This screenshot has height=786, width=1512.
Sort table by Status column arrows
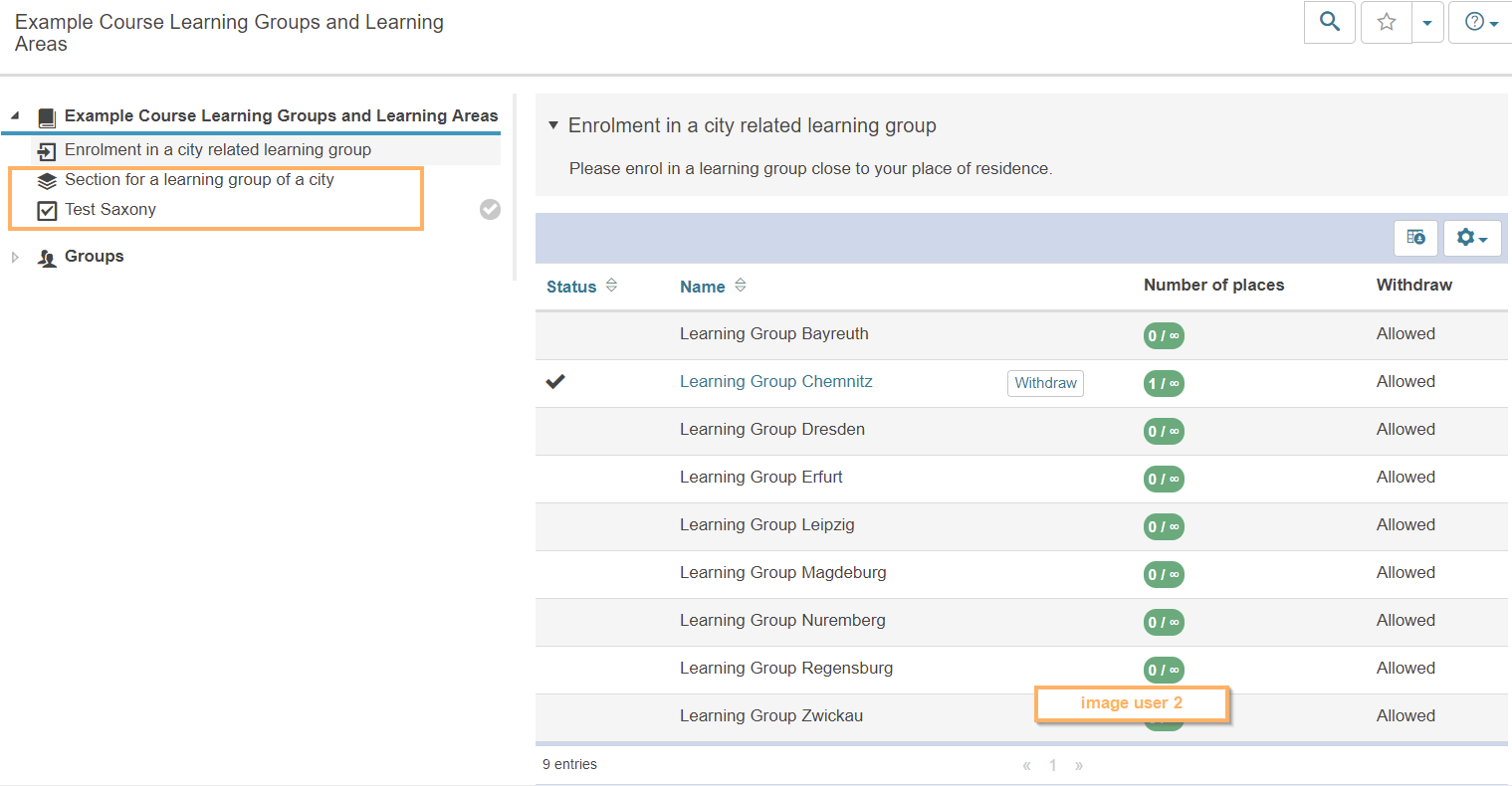click(611, 286)
